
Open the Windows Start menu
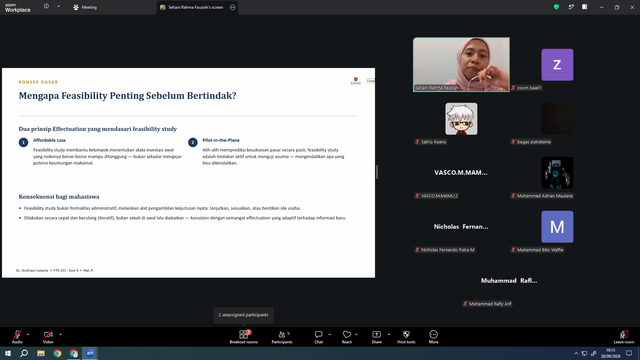8,353
